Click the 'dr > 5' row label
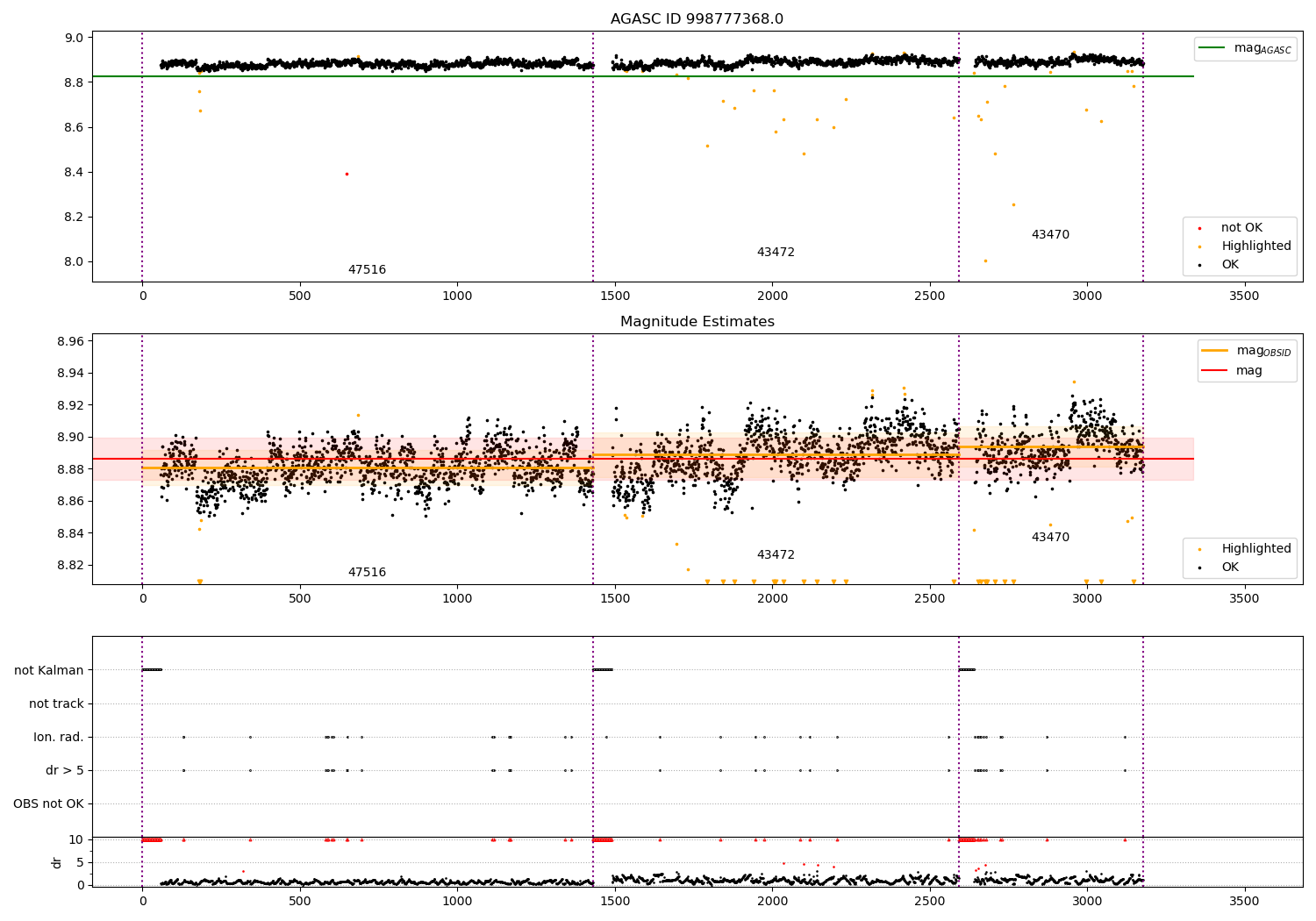Image resolution: width=1316 pixels, height=921 pixels. pos(65,771)
